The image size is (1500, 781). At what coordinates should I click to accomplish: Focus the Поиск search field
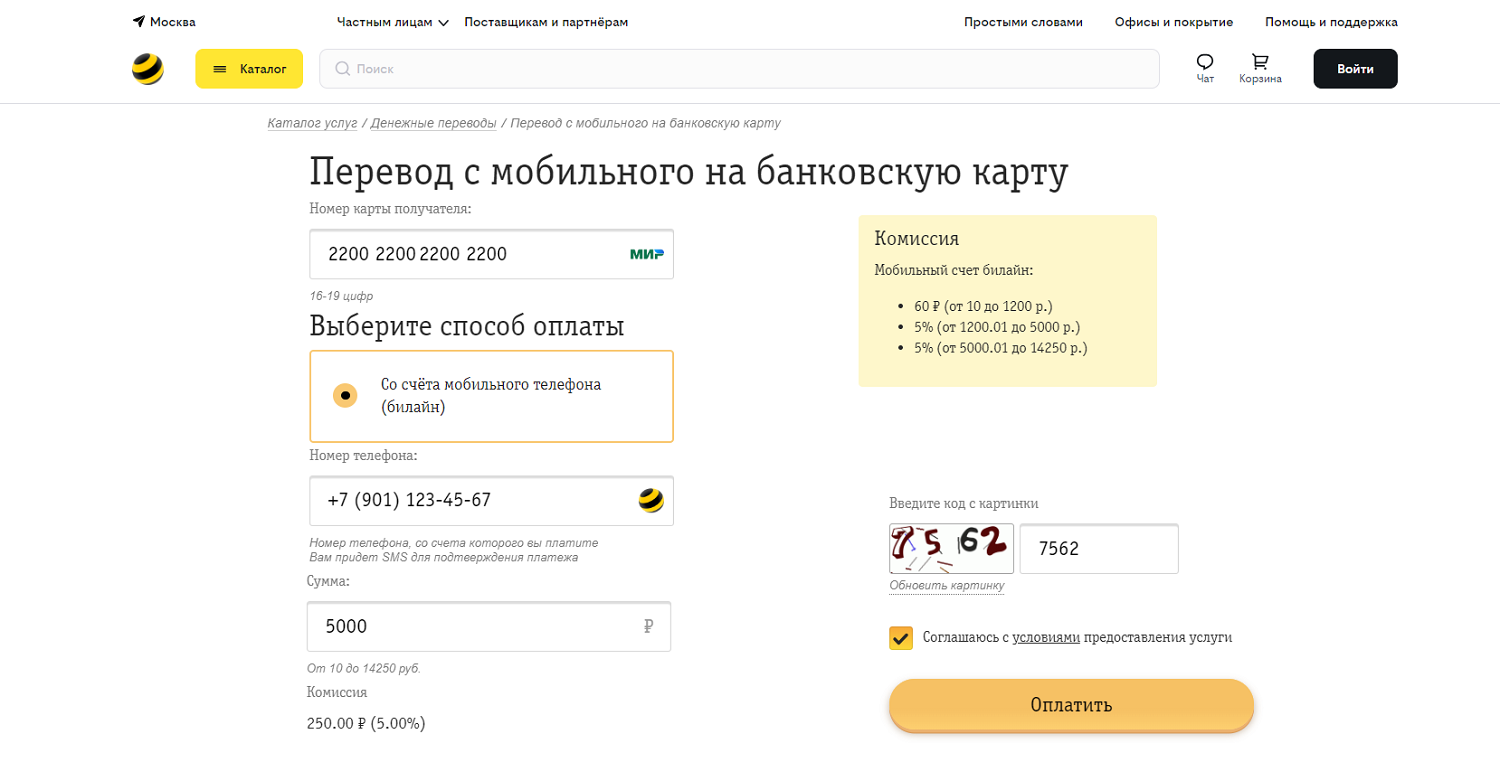(x=739, y=69)
